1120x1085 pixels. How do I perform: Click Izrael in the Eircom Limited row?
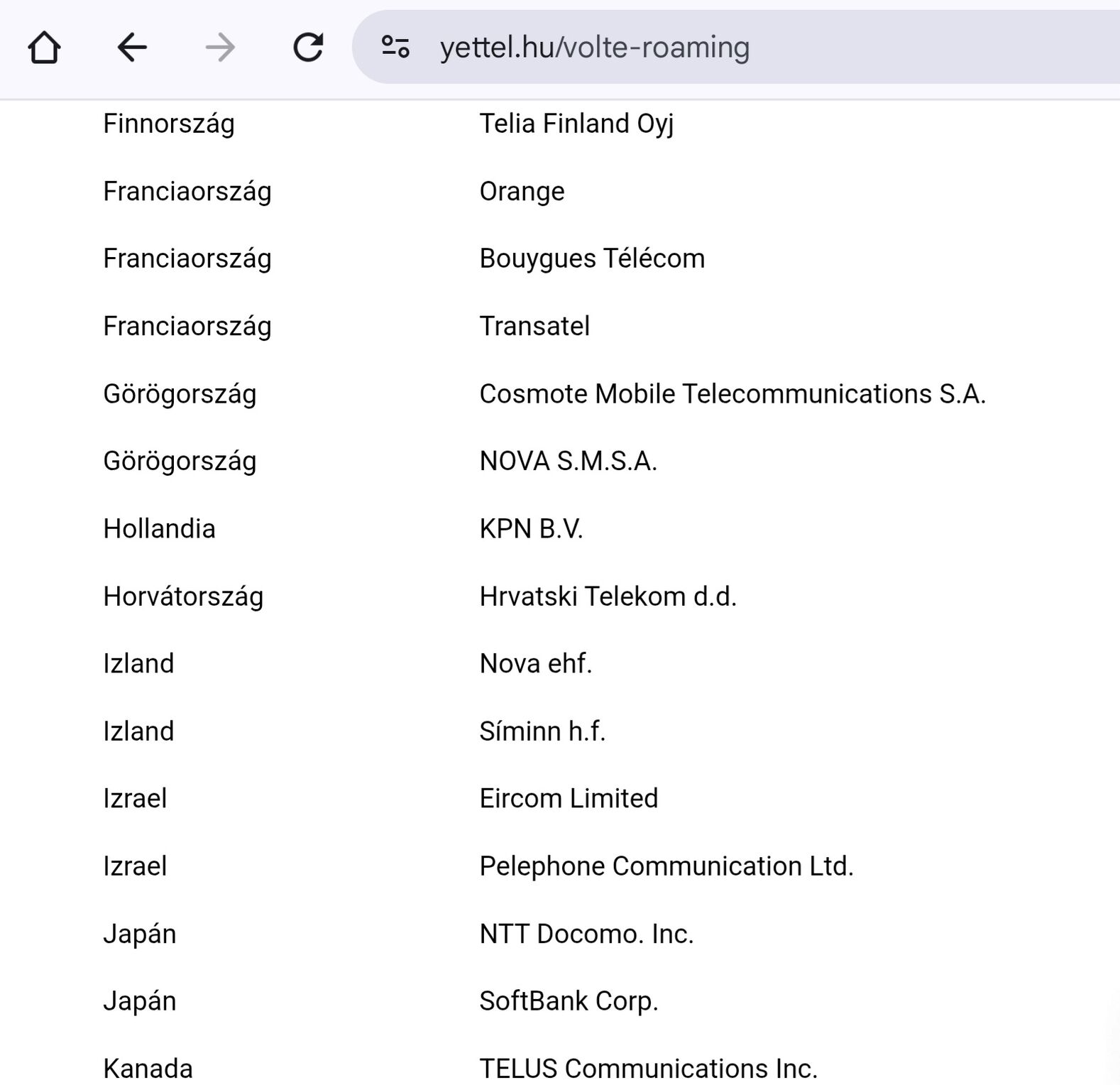(x=135, y=799)
